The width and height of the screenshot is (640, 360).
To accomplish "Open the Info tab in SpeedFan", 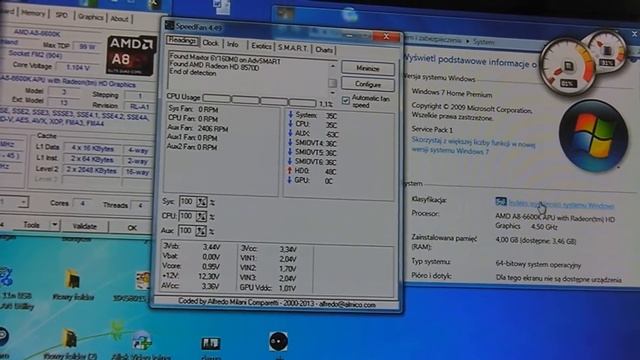I will pos(233,44).
